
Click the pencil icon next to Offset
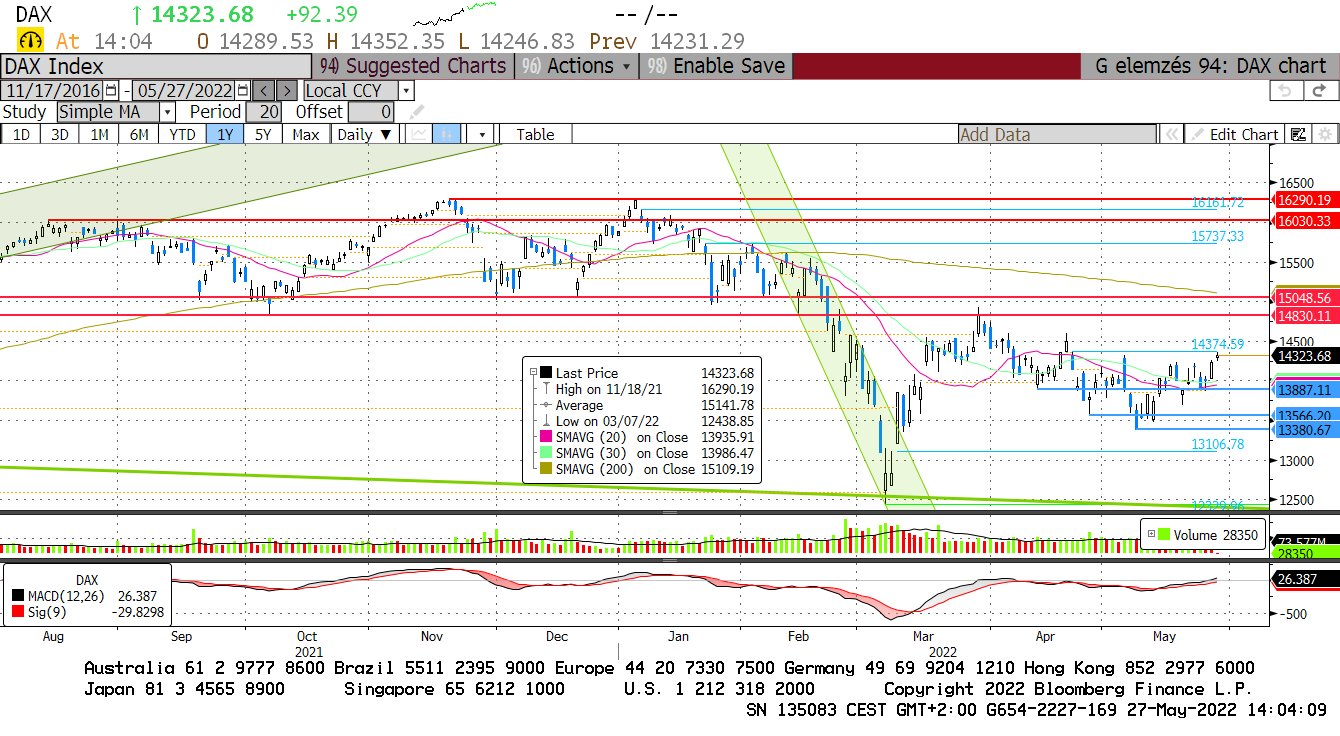(416, 112)
